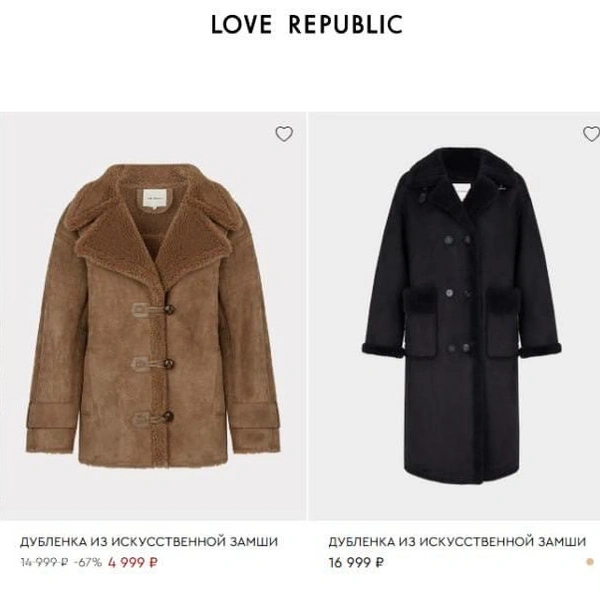
Task: Click the left fur-trimmed pocket of the black coat
Action: [419, 322]
